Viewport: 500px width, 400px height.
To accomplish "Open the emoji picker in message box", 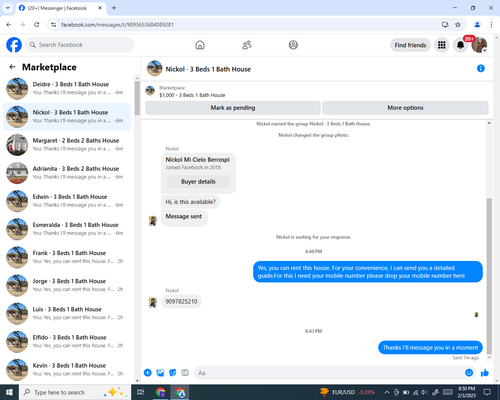I will [469, 373].
